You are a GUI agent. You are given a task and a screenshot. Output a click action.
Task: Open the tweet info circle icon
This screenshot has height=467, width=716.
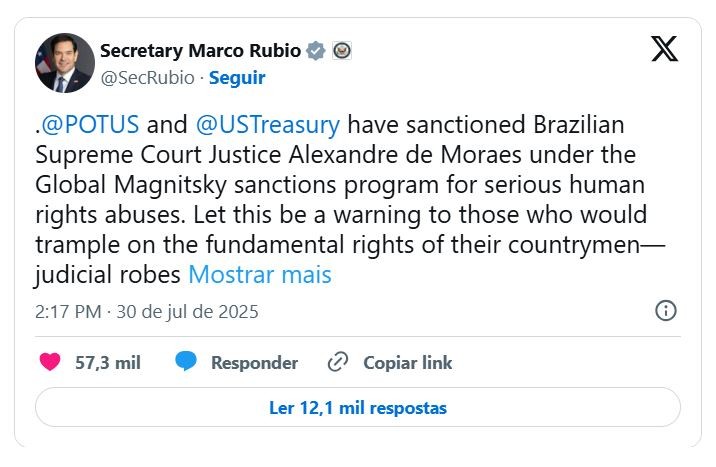(x=665, y=311)
